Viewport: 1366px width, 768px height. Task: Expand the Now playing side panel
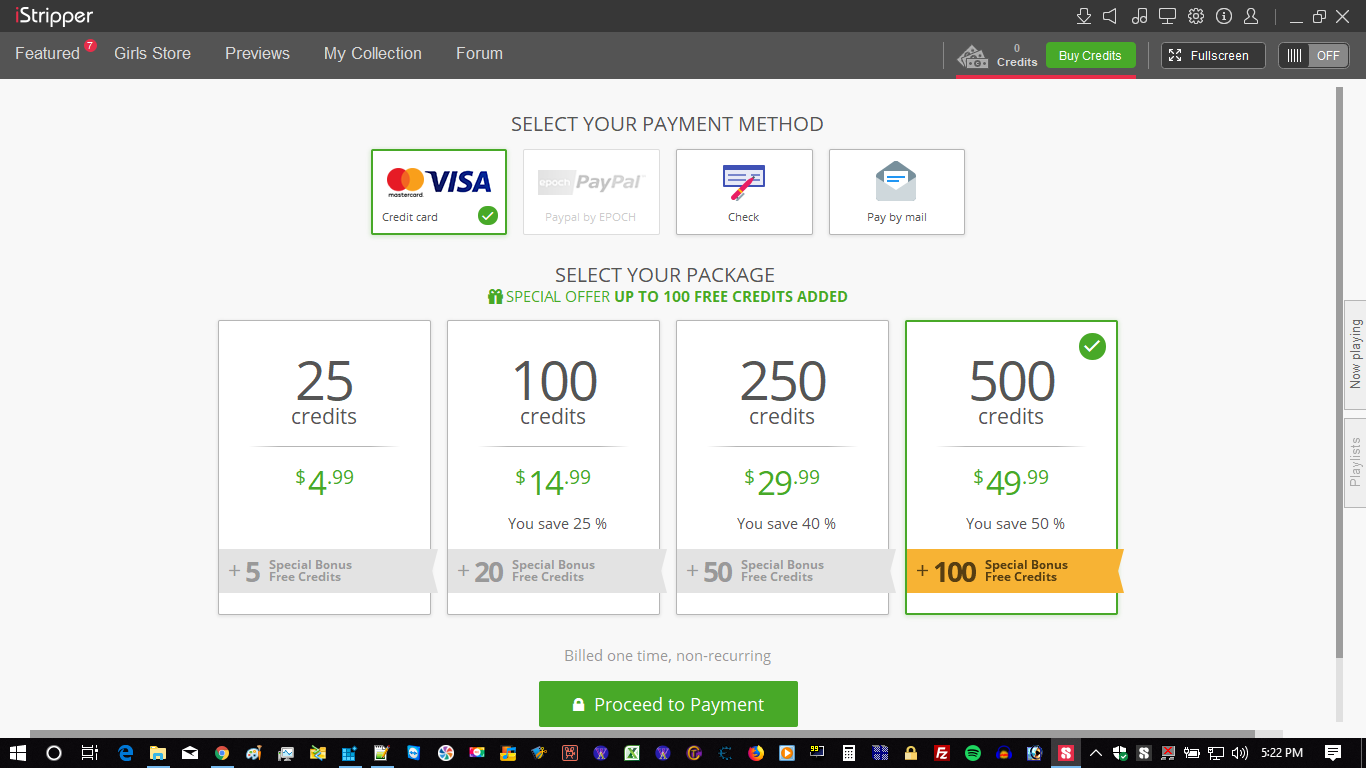[1355, 354]
